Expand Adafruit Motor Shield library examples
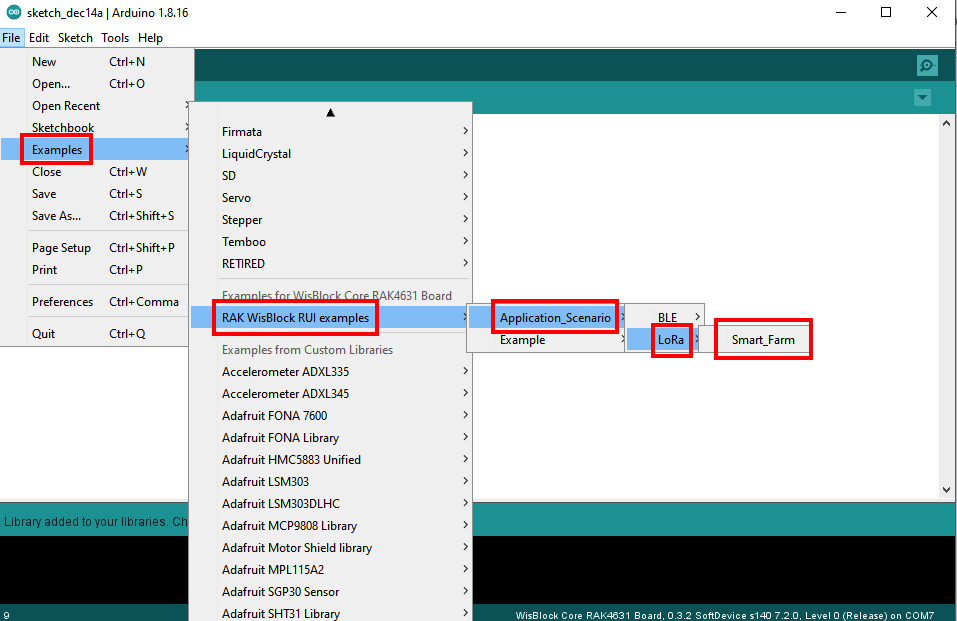 [330, 547]
